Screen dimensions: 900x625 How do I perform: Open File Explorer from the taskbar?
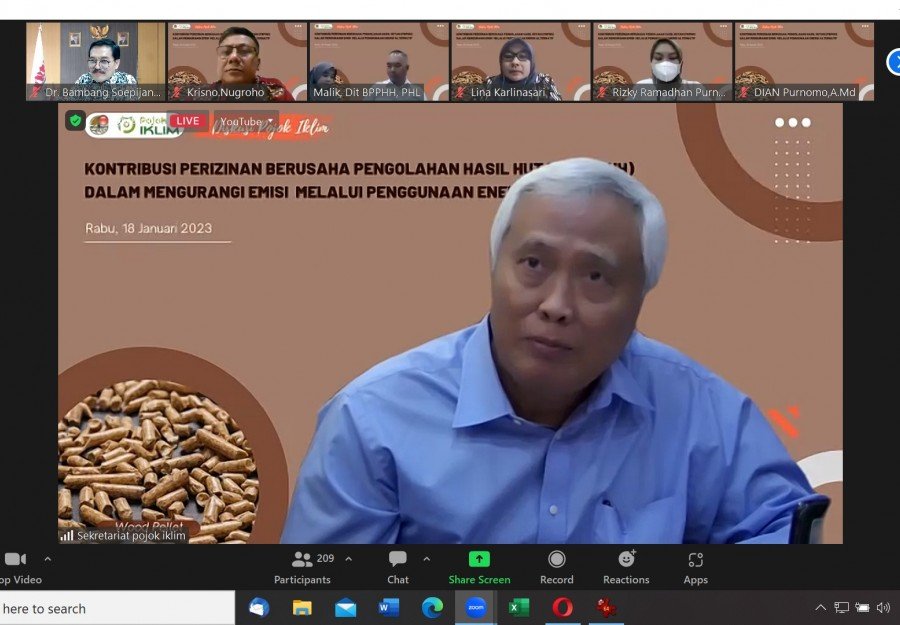tap(302, 607)
